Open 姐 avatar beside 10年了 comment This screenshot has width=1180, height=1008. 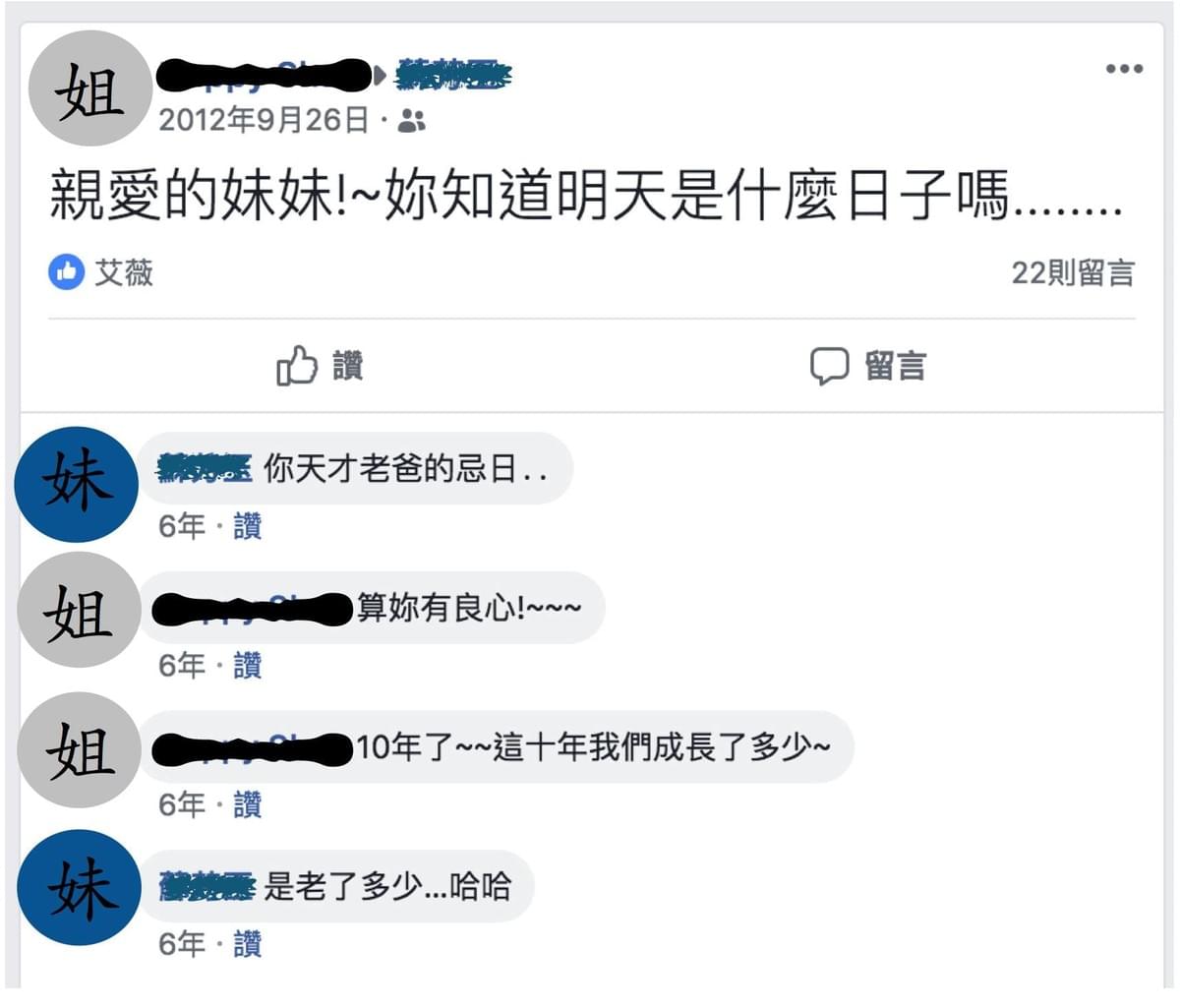coord(80,750)
